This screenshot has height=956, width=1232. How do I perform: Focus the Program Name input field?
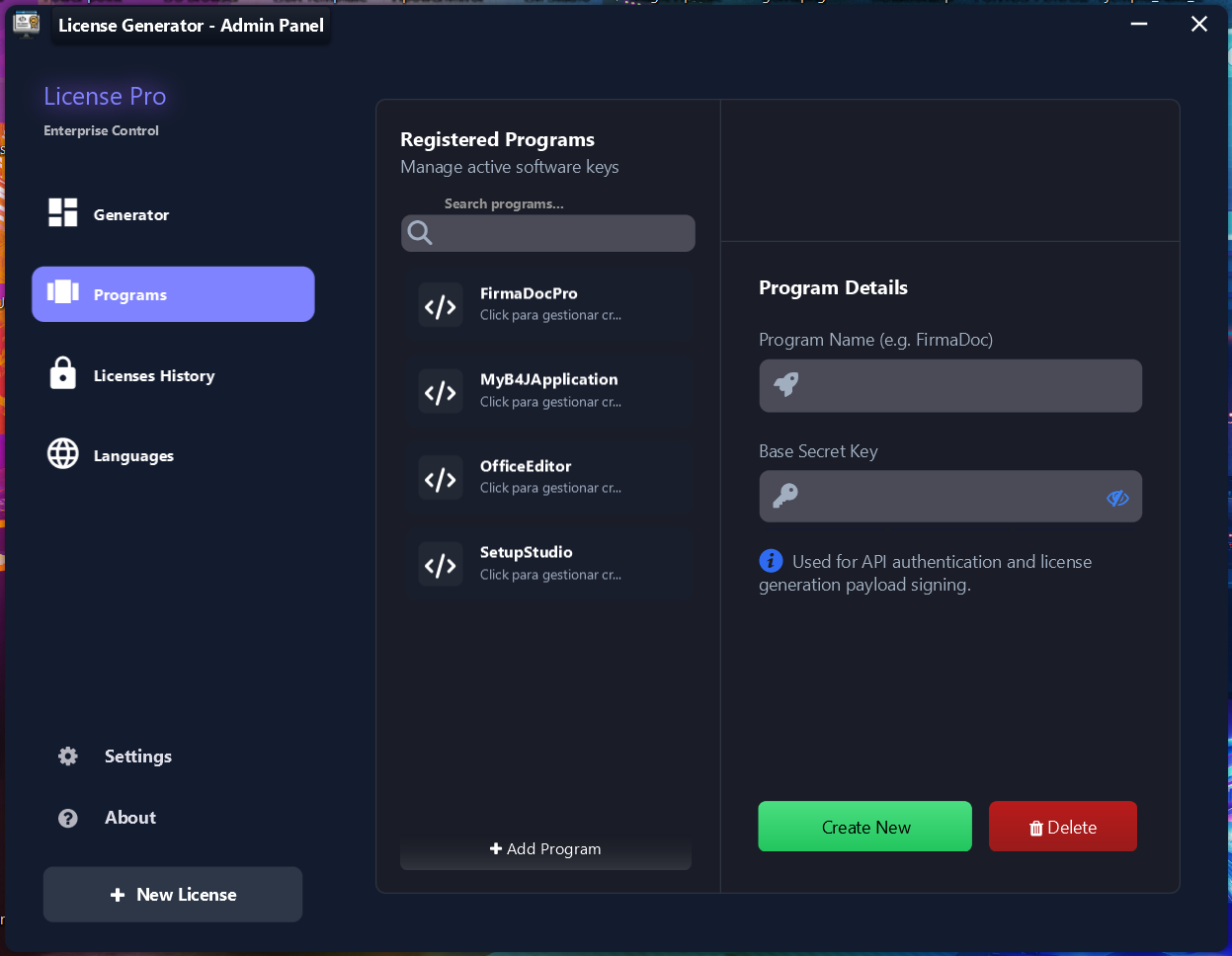coord(950,385)
